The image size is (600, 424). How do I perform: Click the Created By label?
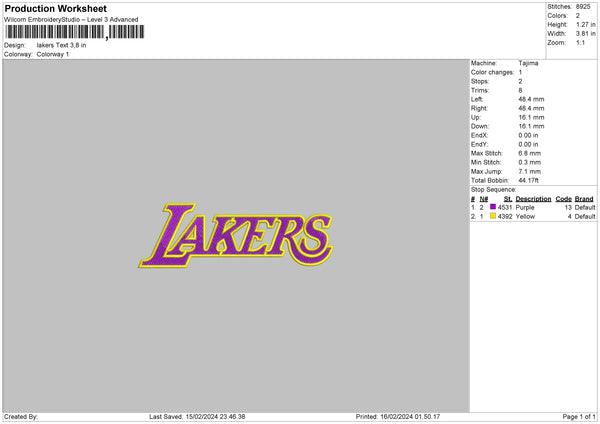click(21, 417)
